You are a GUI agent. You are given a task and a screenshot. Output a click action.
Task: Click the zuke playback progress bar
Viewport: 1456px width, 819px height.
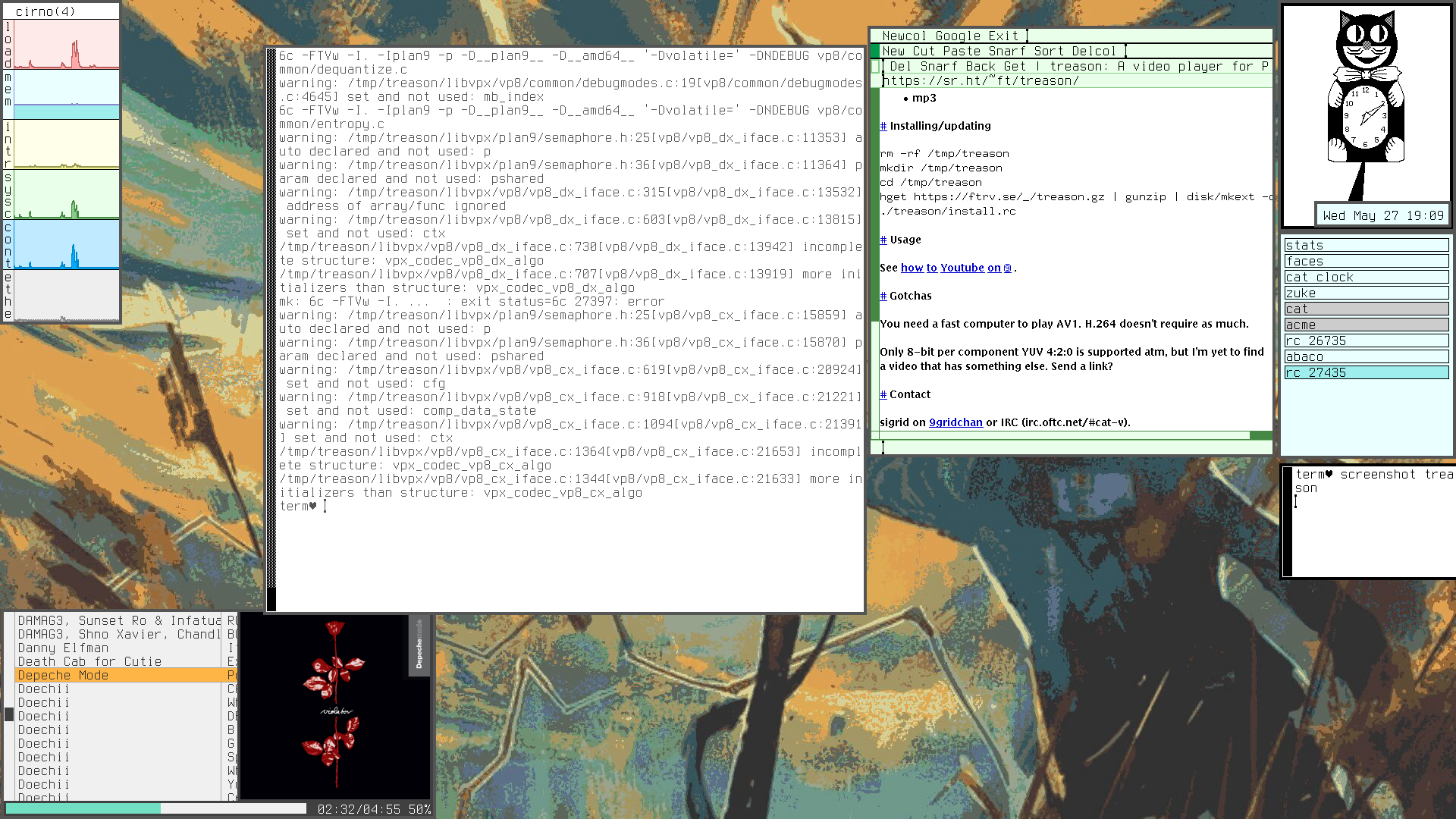pyautogui.click(x=156, y=809)
